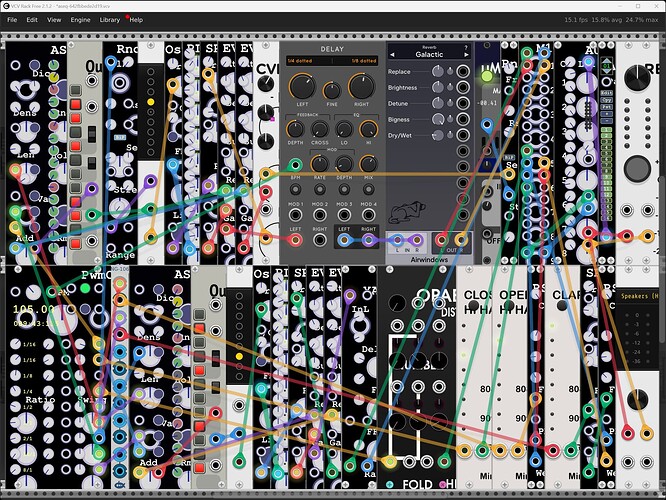This screenshot has height=500, width=666.
Task: Click the Delay MOD 2 input jack
Action: coord(319,215)
